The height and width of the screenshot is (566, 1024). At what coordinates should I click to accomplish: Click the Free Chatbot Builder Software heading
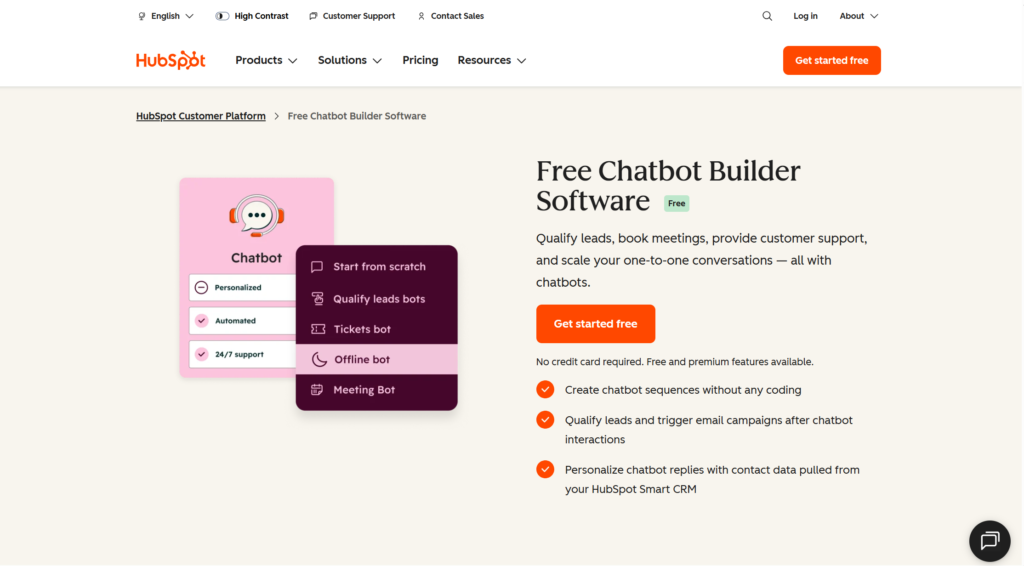[x=668, y=186]
